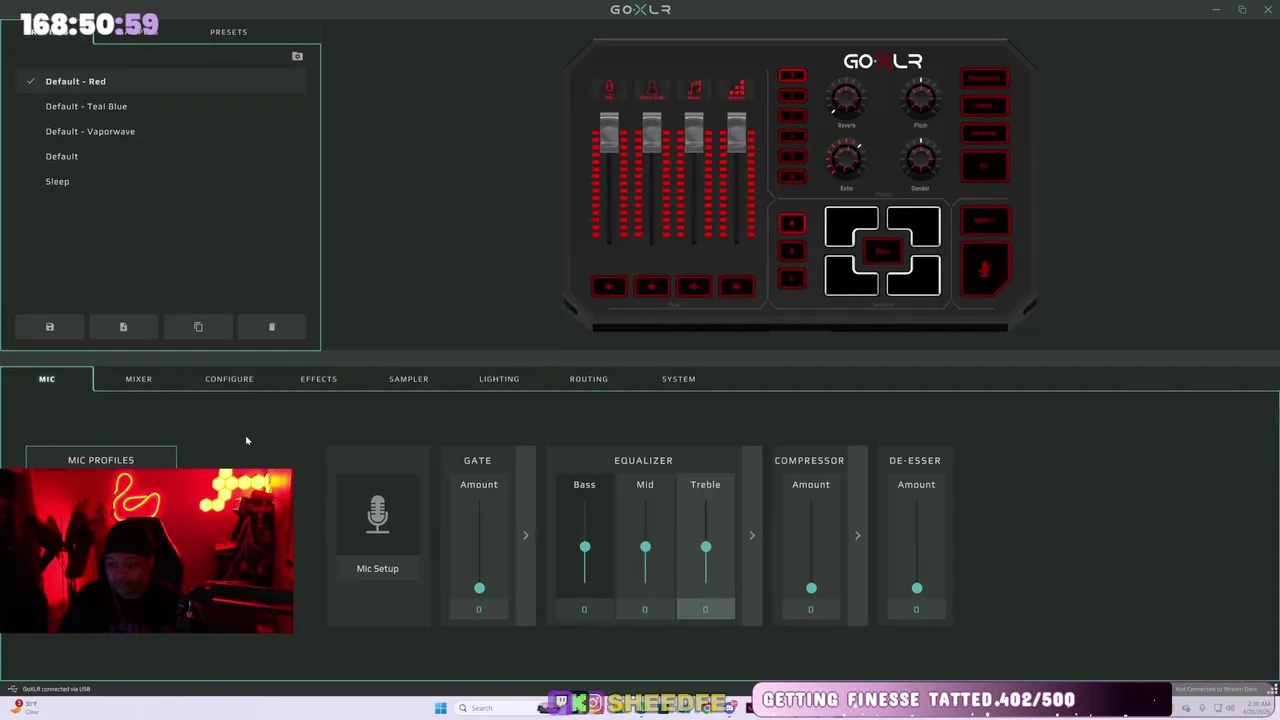
Task: Toggle sampler bank B button
Action: (x=792, y=252)
